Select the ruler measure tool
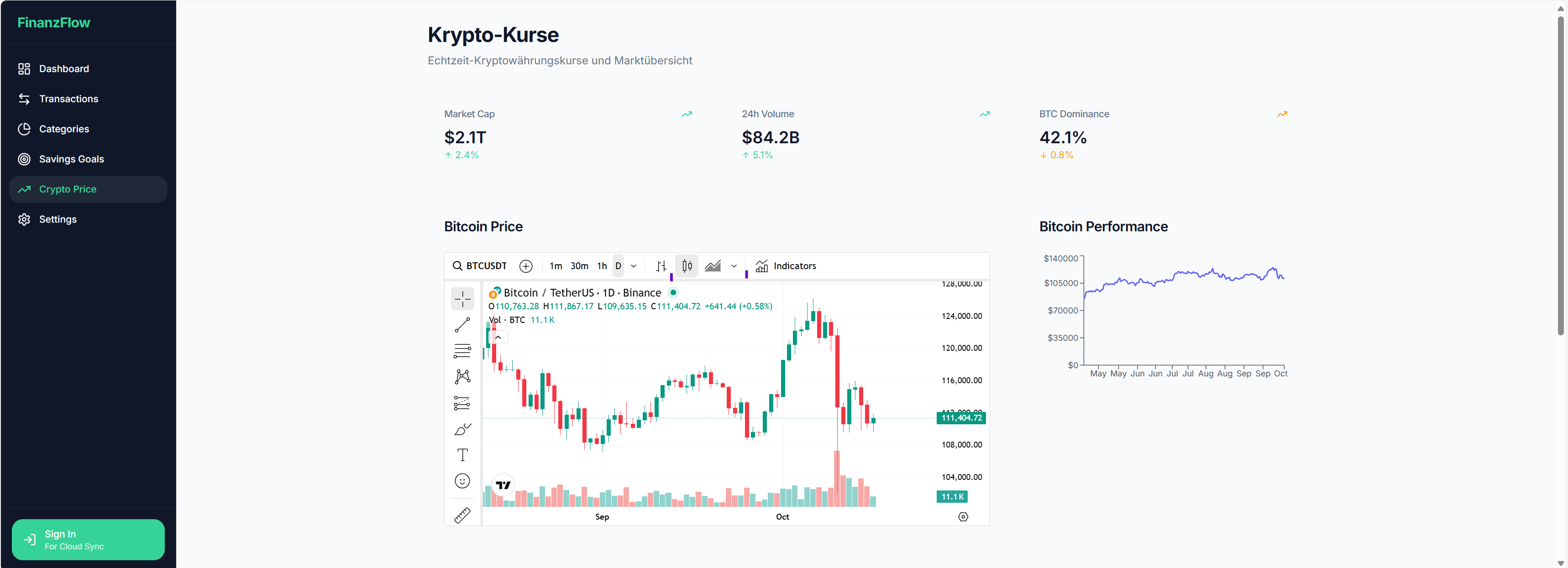Screen dimensions: 1568x568 [x=462, y=516]
